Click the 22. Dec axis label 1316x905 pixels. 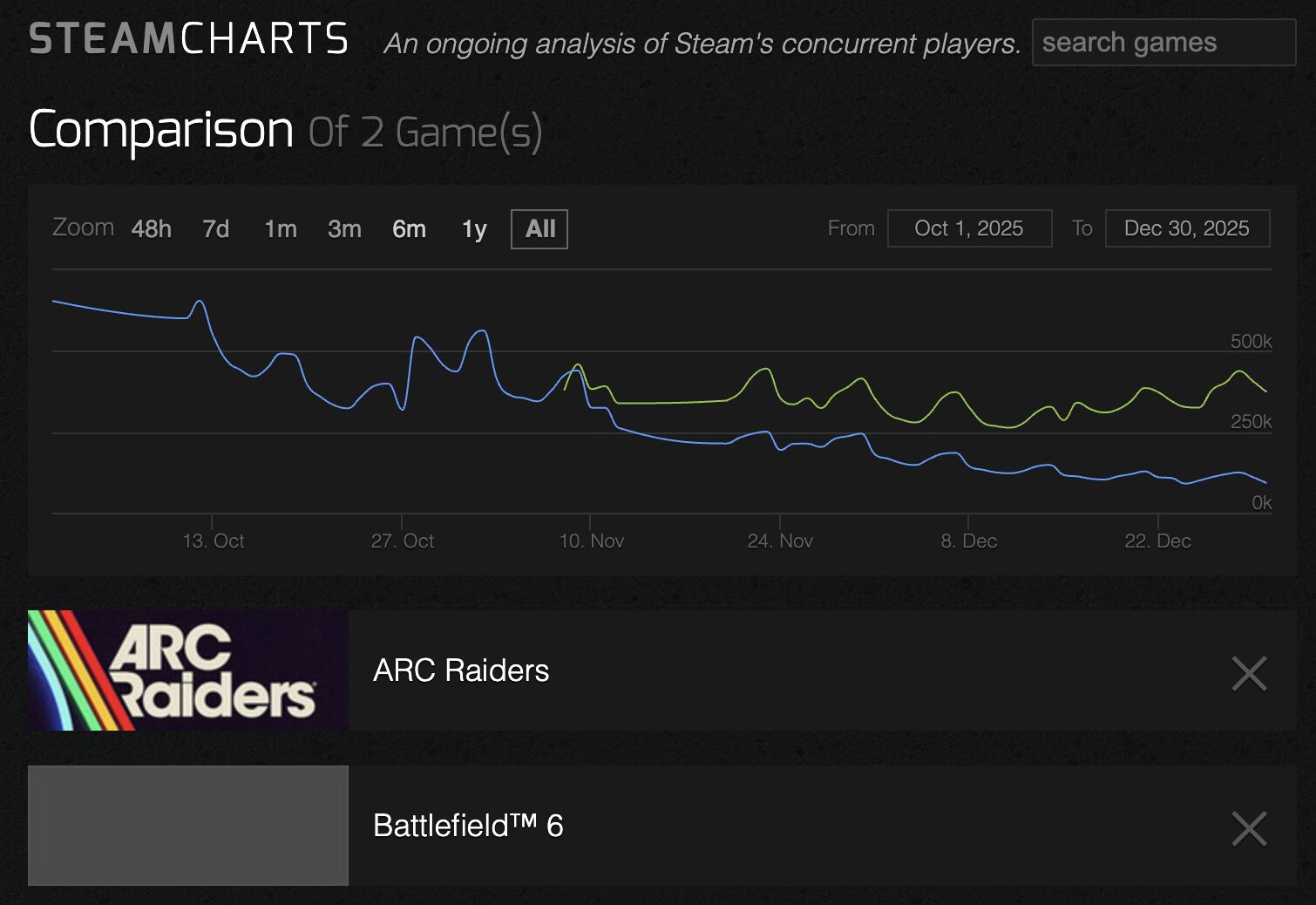[1157, 541]
